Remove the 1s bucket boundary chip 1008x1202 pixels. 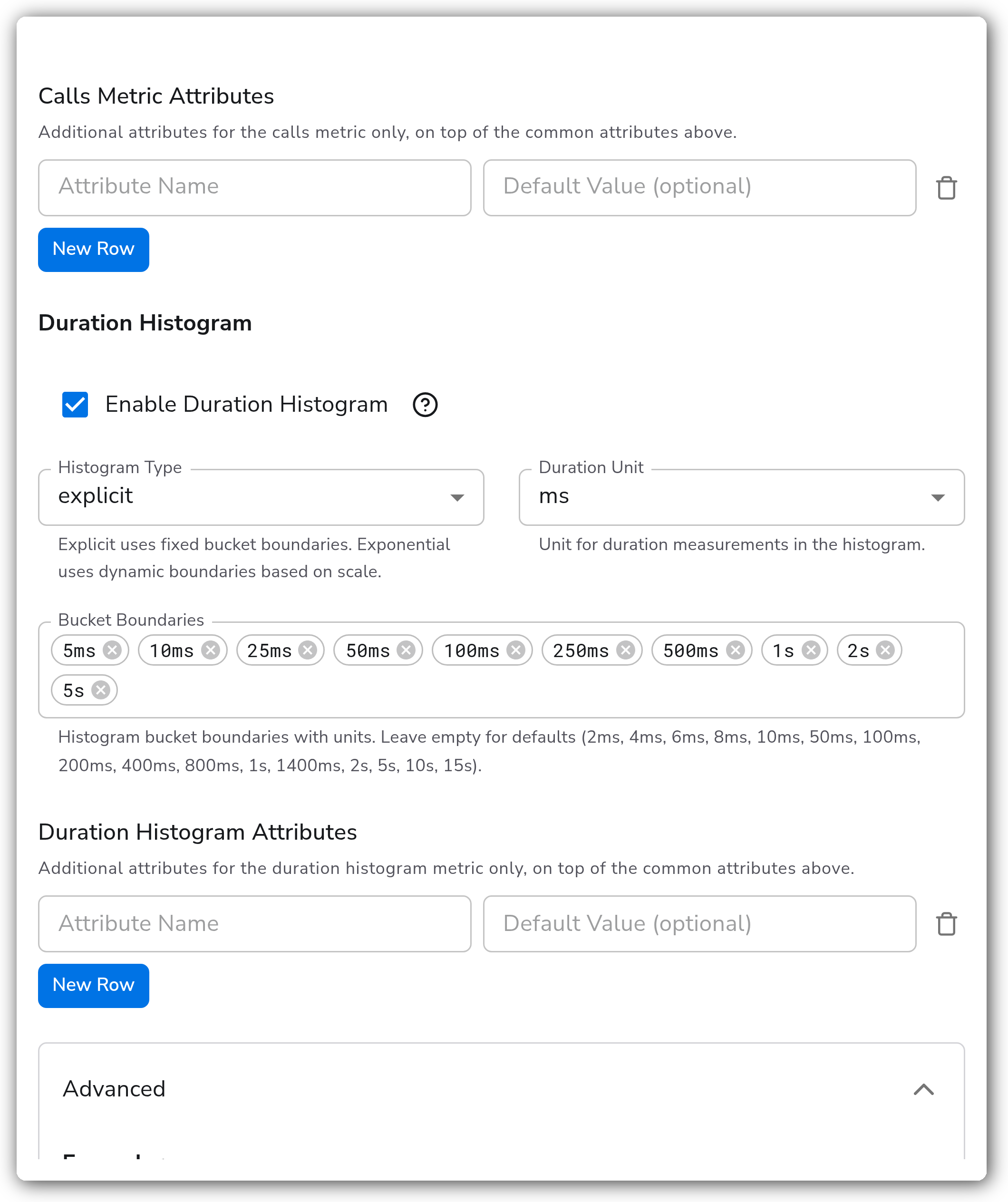tap(811, 649)
